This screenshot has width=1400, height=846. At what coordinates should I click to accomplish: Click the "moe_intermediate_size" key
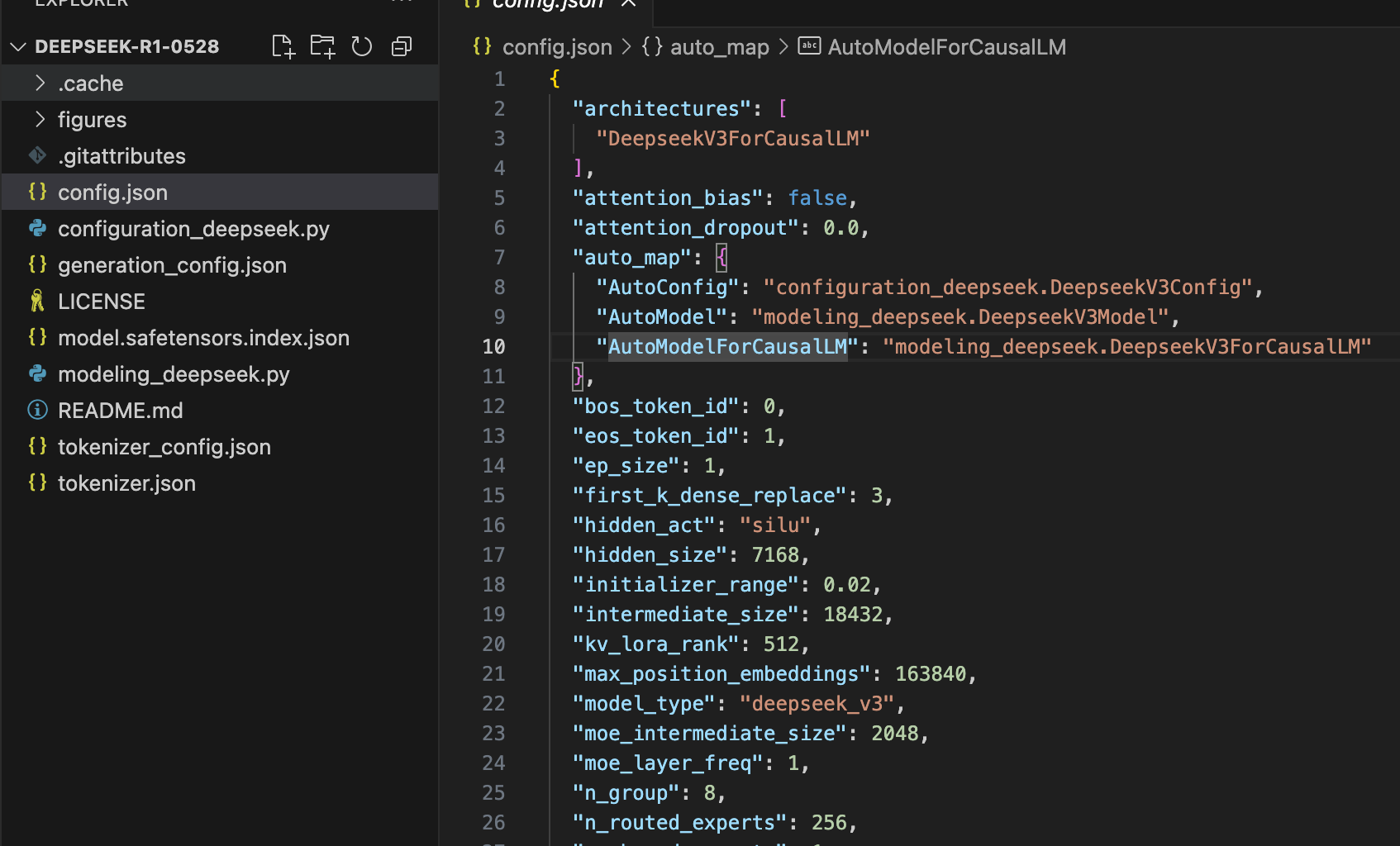[710, 734]
